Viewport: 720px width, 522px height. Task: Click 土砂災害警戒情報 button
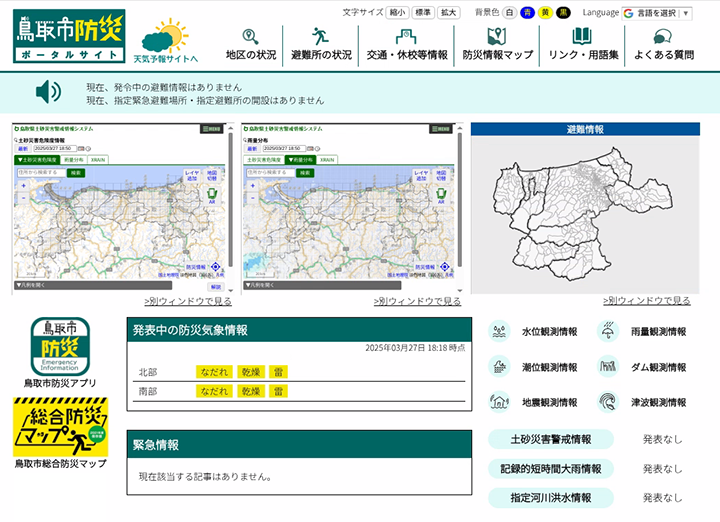[550, 439]
